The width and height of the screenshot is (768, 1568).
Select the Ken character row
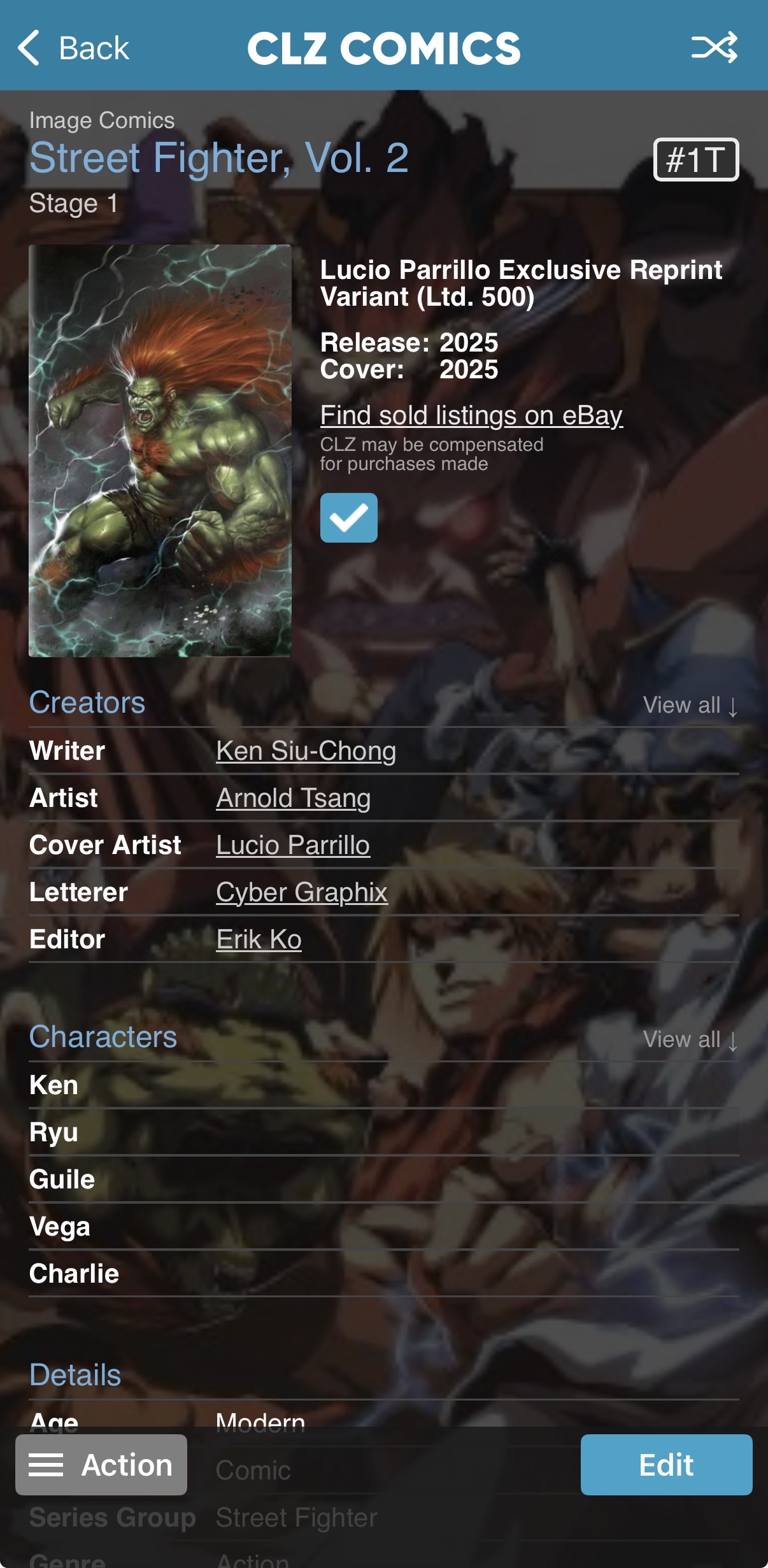[x=384, y=1085]
